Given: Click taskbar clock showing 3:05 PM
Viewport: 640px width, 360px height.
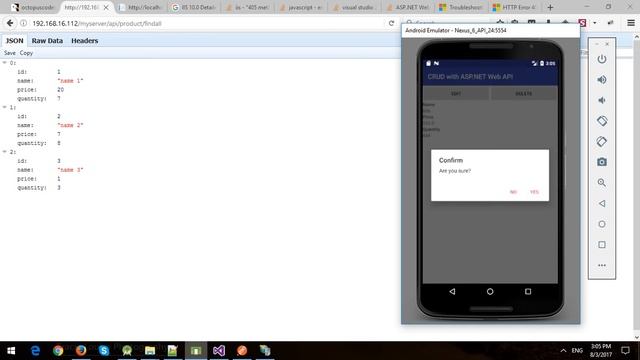Looking at the screenshot, I should coord(601,351).
